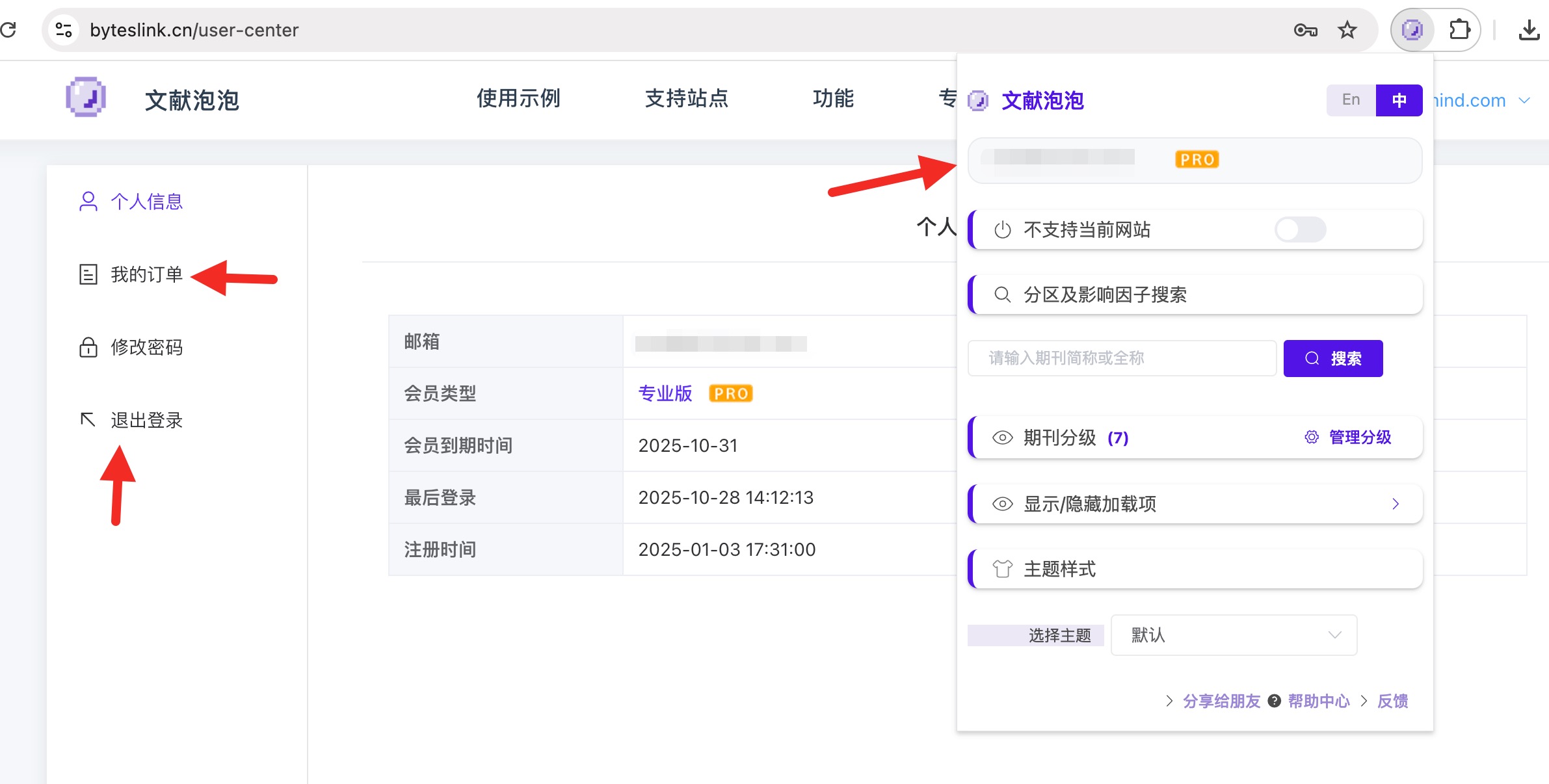This screenshot has width=1549, height=784.
Task: Reload the page with refresh icon
Action: click(x=9, y=30)
